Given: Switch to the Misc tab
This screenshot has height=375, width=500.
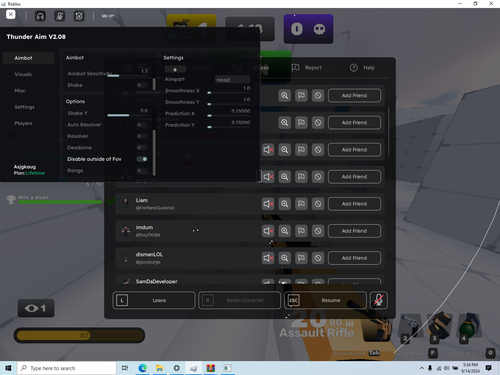Looking at the screenshot, I should point(20,90).
